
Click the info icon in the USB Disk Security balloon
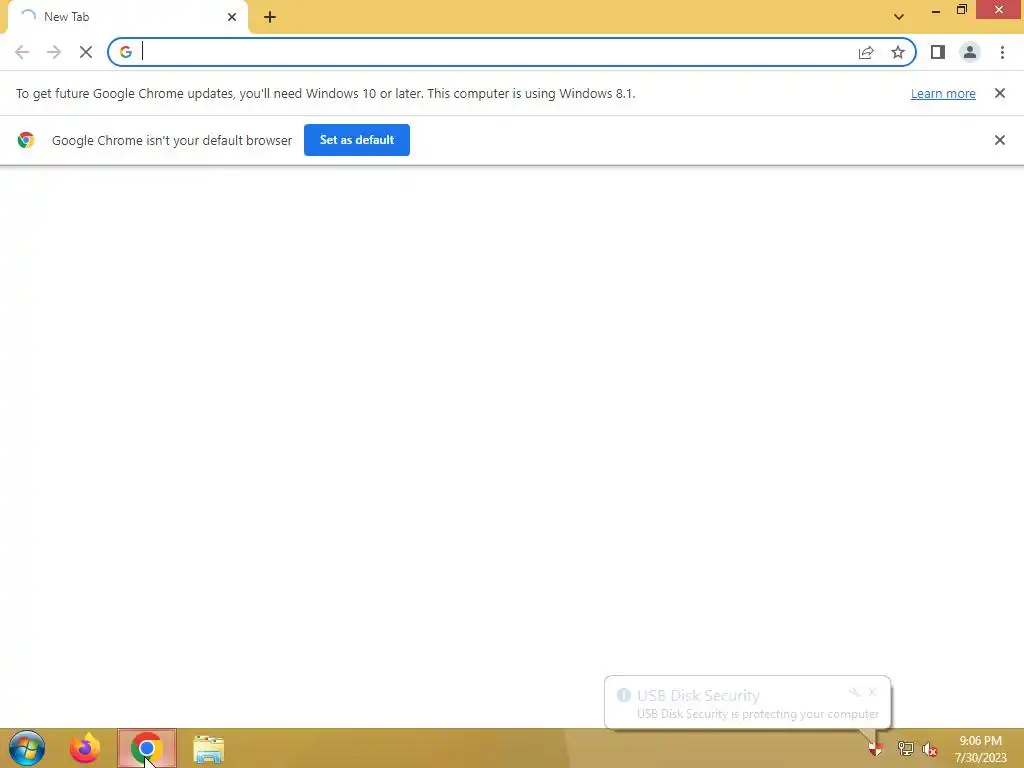point(624,695)
